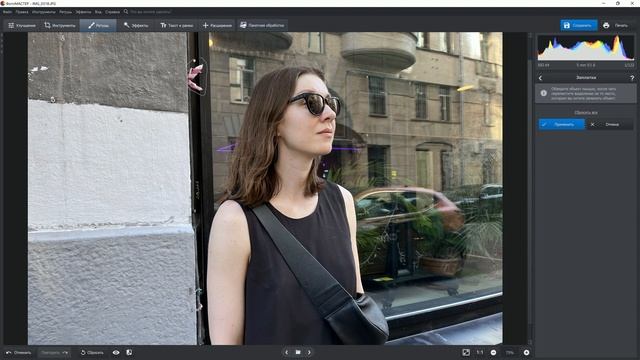Go to next photo with right arrow
The image size is (640, 360).
tap(309, 352)
